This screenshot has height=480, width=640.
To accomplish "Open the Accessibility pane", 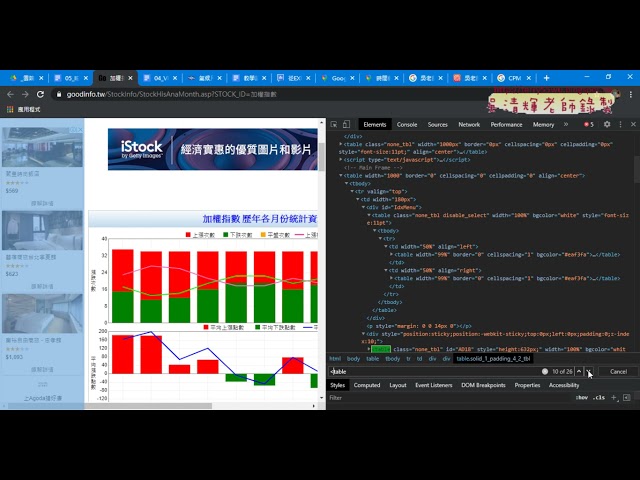I will [x=564, y=385].
